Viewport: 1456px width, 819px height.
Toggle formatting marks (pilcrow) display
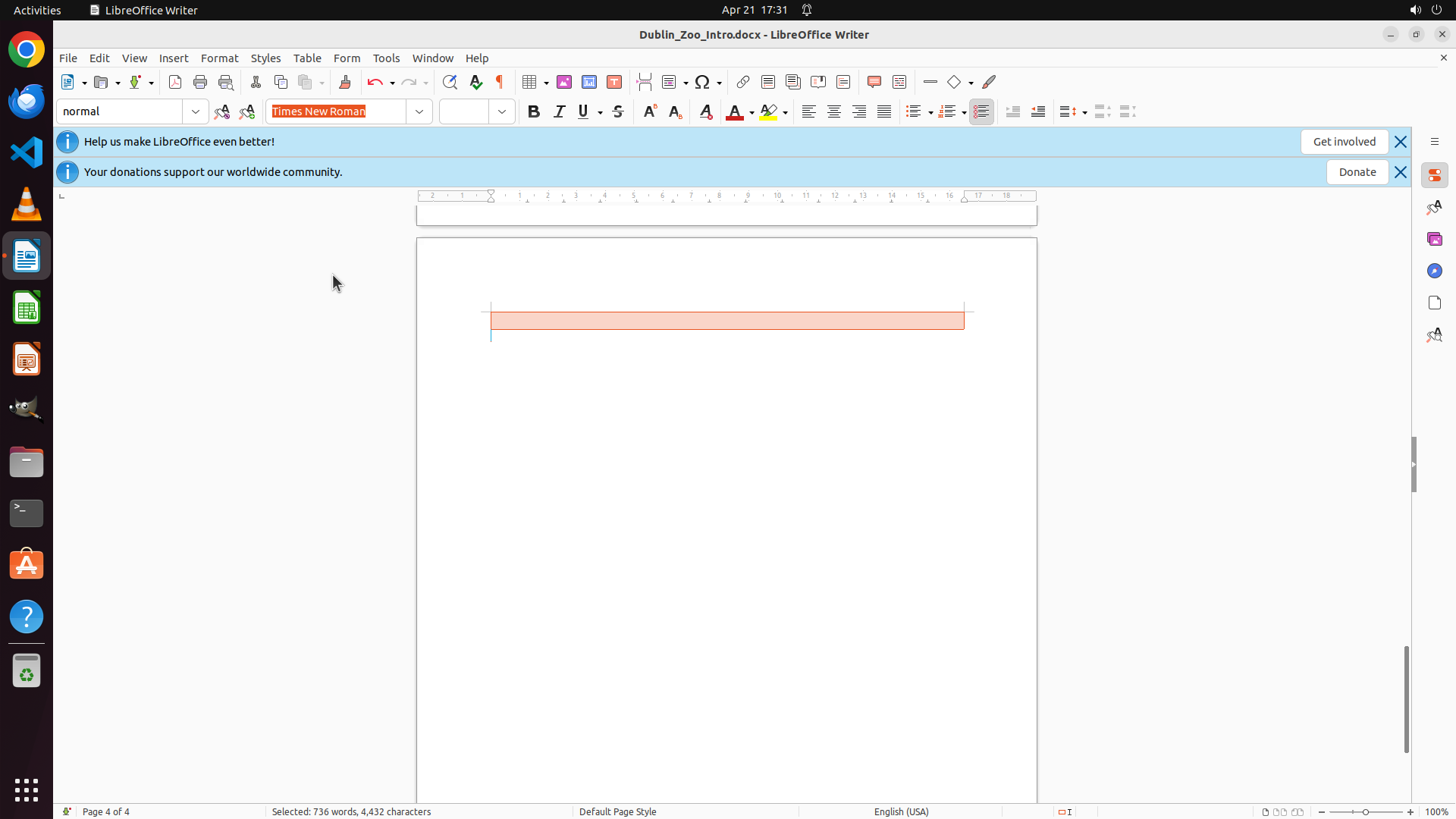click(500, 82)
